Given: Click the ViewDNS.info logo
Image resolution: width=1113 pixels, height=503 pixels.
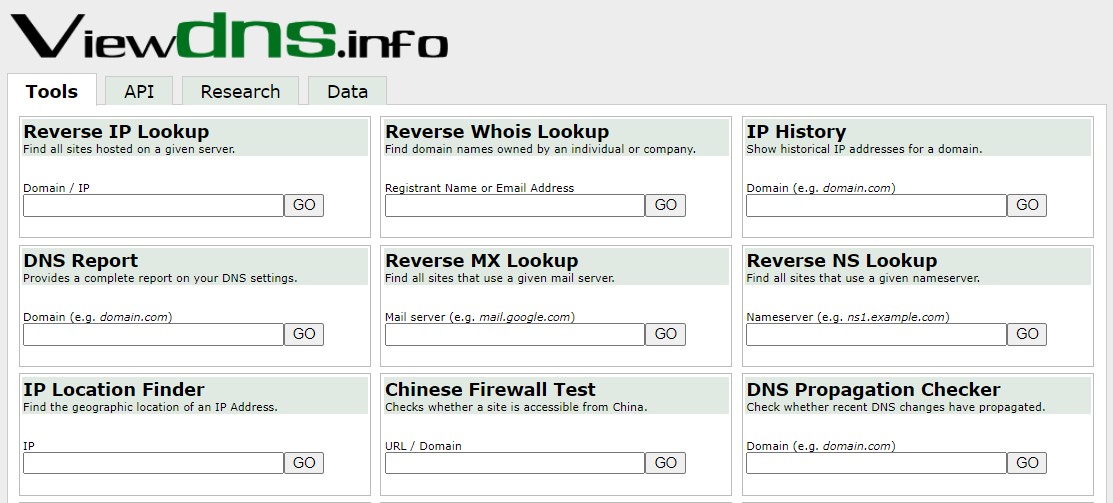Looking at the screenshot, I should coord(229,37).
